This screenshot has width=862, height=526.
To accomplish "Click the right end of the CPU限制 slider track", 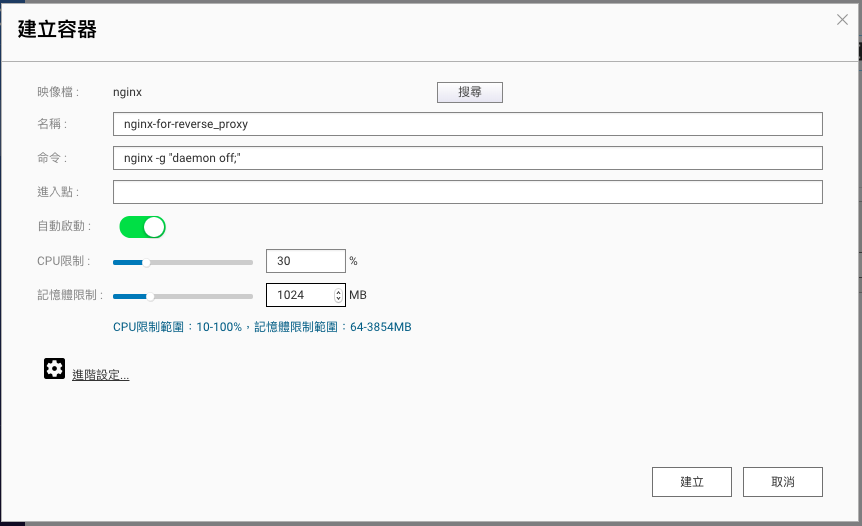I will click(x=250, y=262).
